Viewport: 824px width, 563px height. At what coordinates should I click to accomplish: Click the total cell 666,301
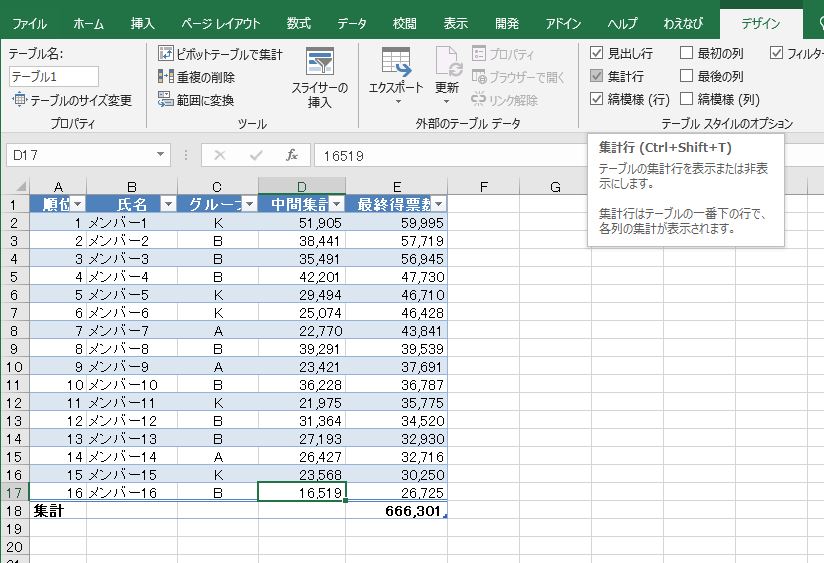[396, 510]
